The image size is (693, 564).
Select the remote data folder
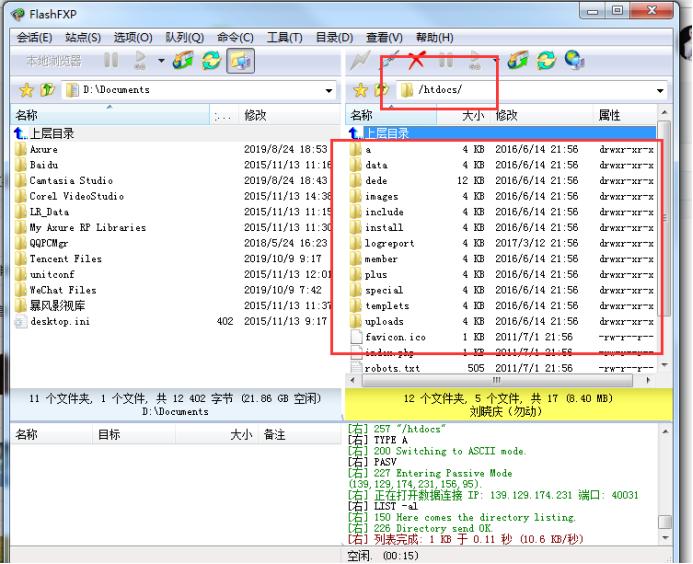click(x=376, y=165)
